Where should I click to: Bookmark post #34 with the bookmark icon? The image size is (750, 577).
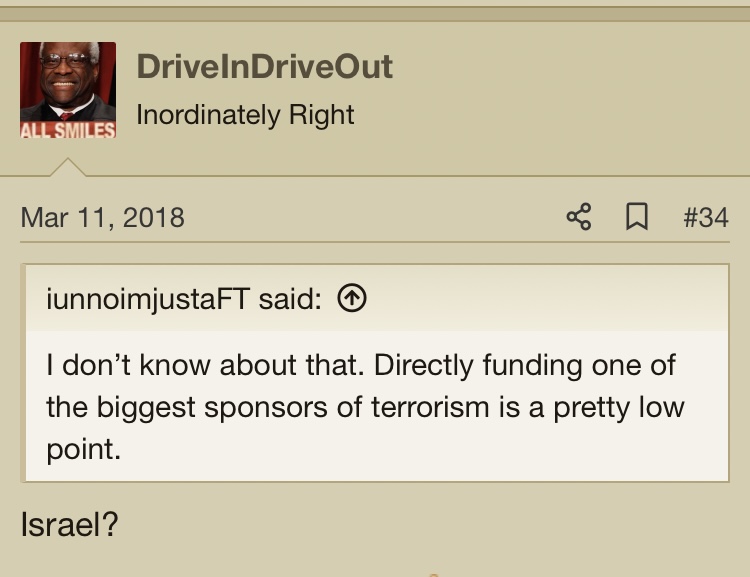637,217
